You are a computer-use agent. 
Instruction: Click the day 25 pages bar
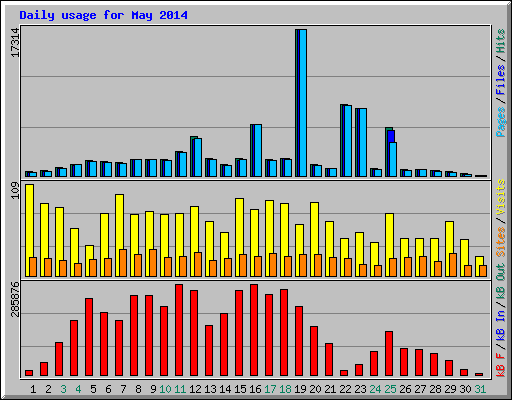coord(393,159)
